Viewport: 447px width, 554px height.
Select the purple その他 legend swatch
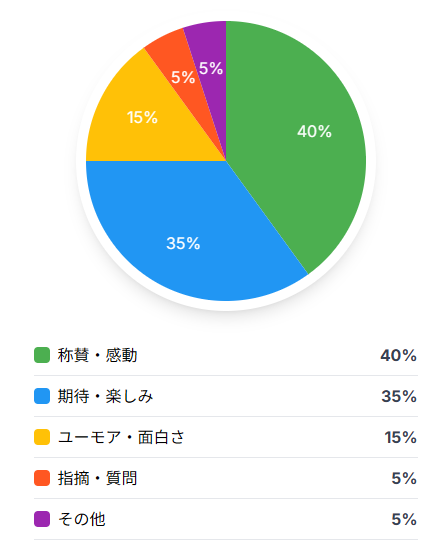tap(42, 519)
